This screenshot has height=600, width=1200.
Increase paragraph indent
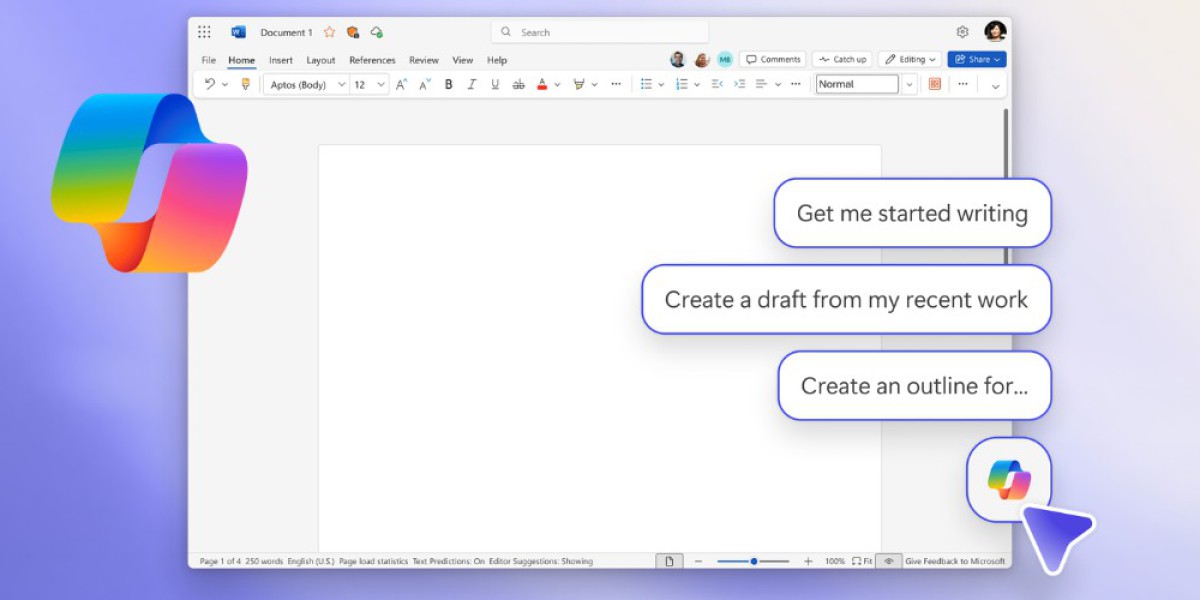coord(739,85)
